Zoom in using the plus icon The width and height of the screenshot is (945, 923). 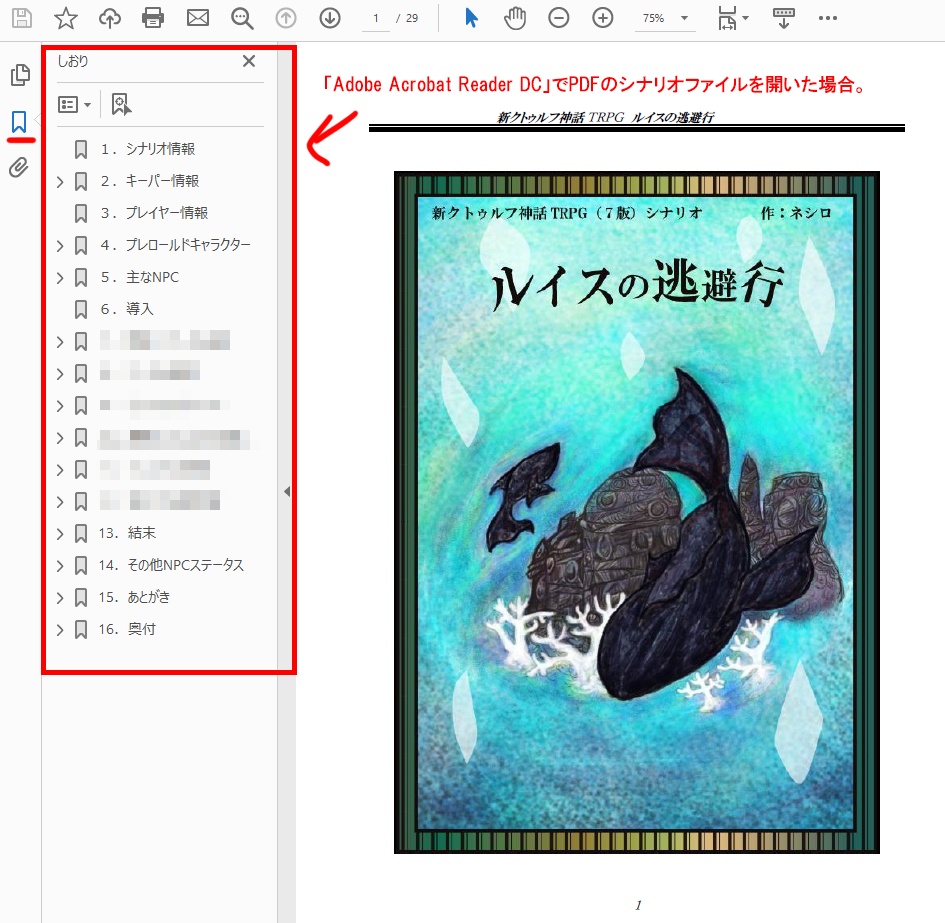tap(602, 17)
